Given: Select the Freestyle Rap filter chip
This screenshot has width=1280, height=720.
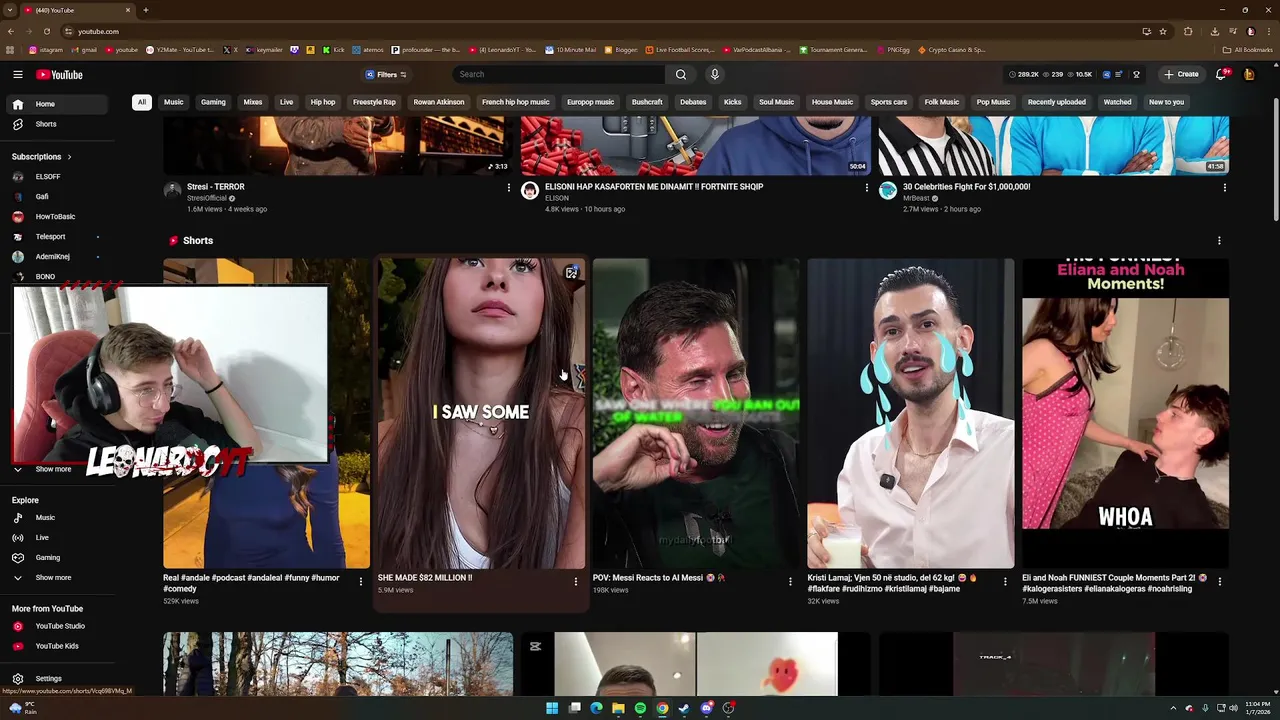Looking at the screenshot, I should pyautogui.click(x=374, y=102).
